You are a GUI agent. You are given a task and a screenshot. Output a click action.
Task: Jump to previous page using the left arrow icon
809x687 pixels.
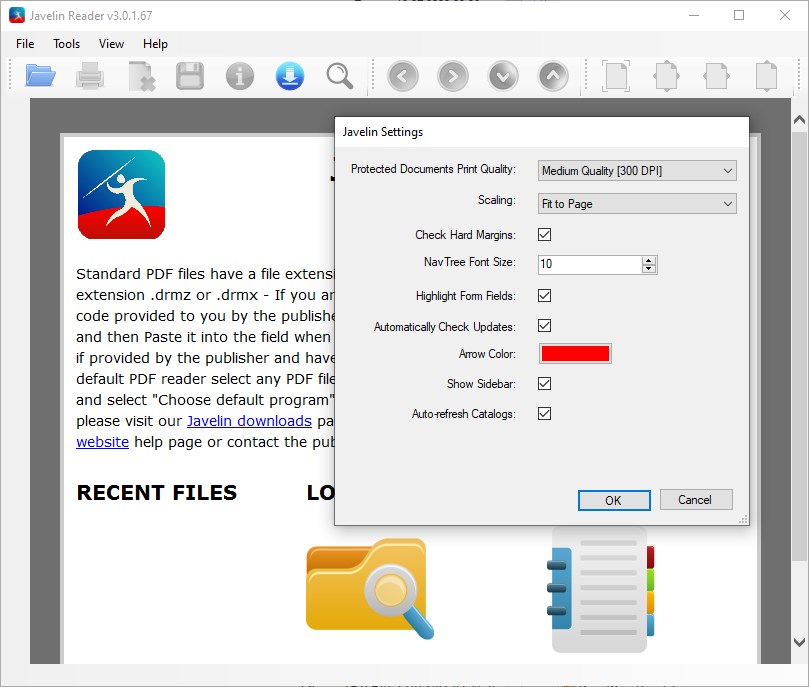402,75
